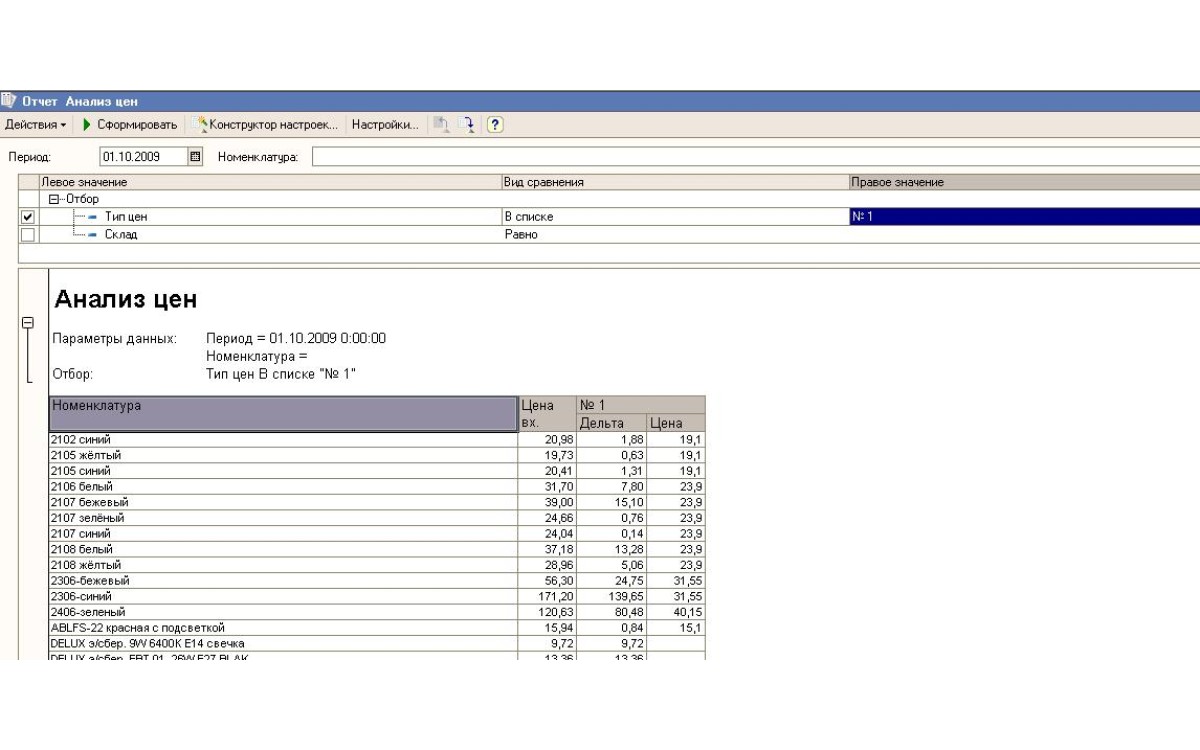The image size is (1200, 750).
Task: Click the Сформировать run report button
Action: point(130,125)
